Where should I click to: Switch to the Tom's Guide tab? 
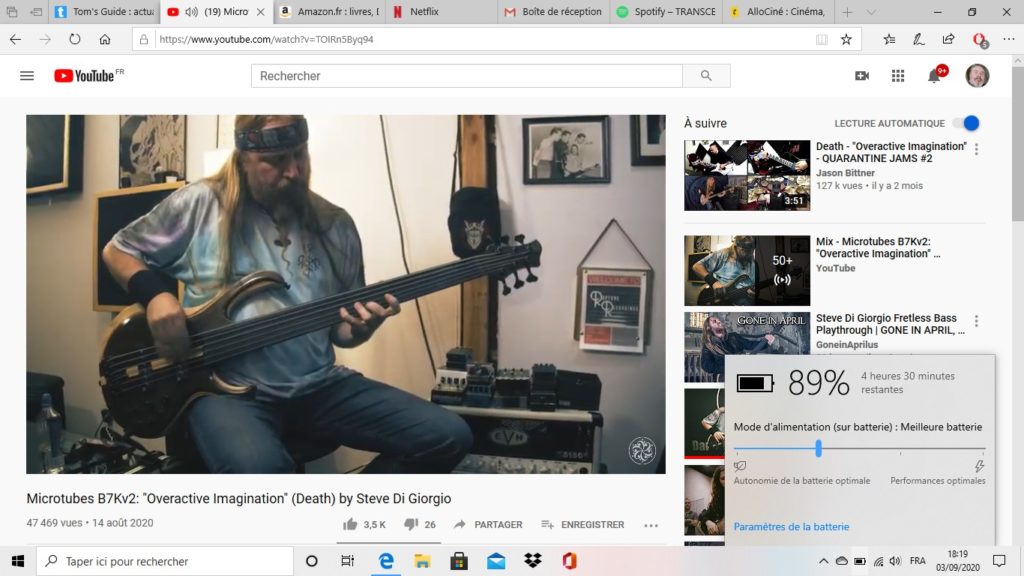point(105,12)
